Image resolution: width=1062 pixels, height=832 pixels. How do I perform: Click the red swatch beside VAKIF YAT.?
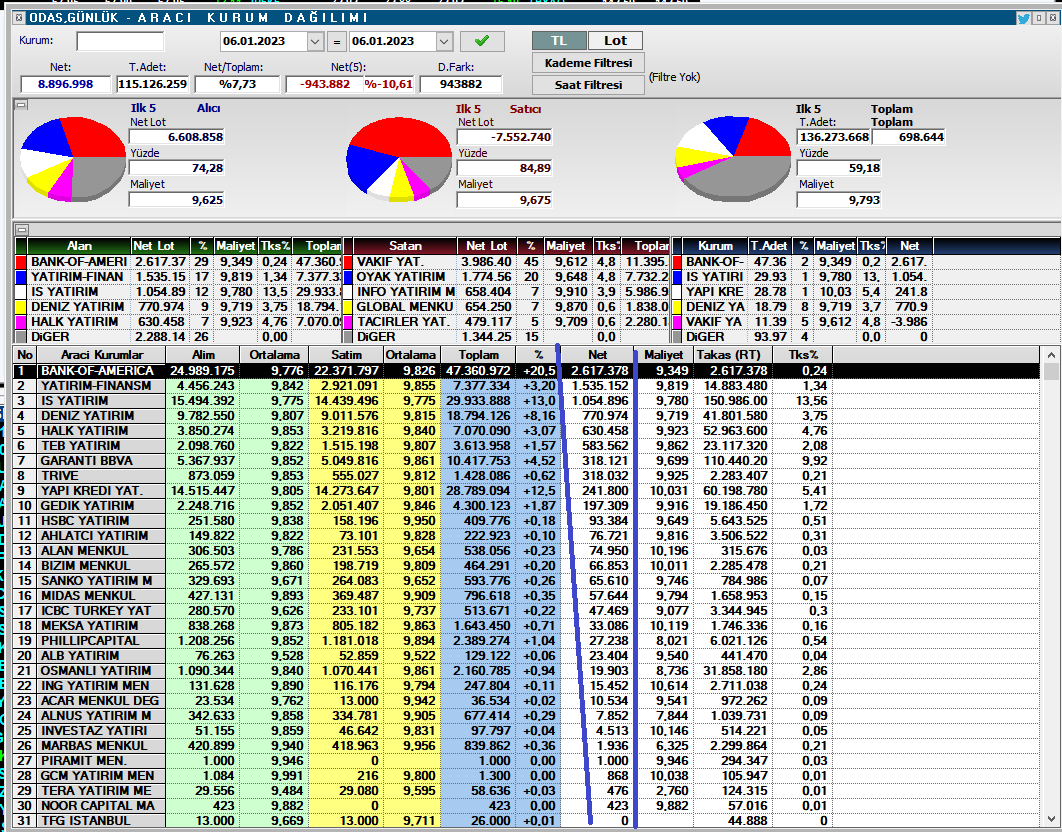pos(348,262)
